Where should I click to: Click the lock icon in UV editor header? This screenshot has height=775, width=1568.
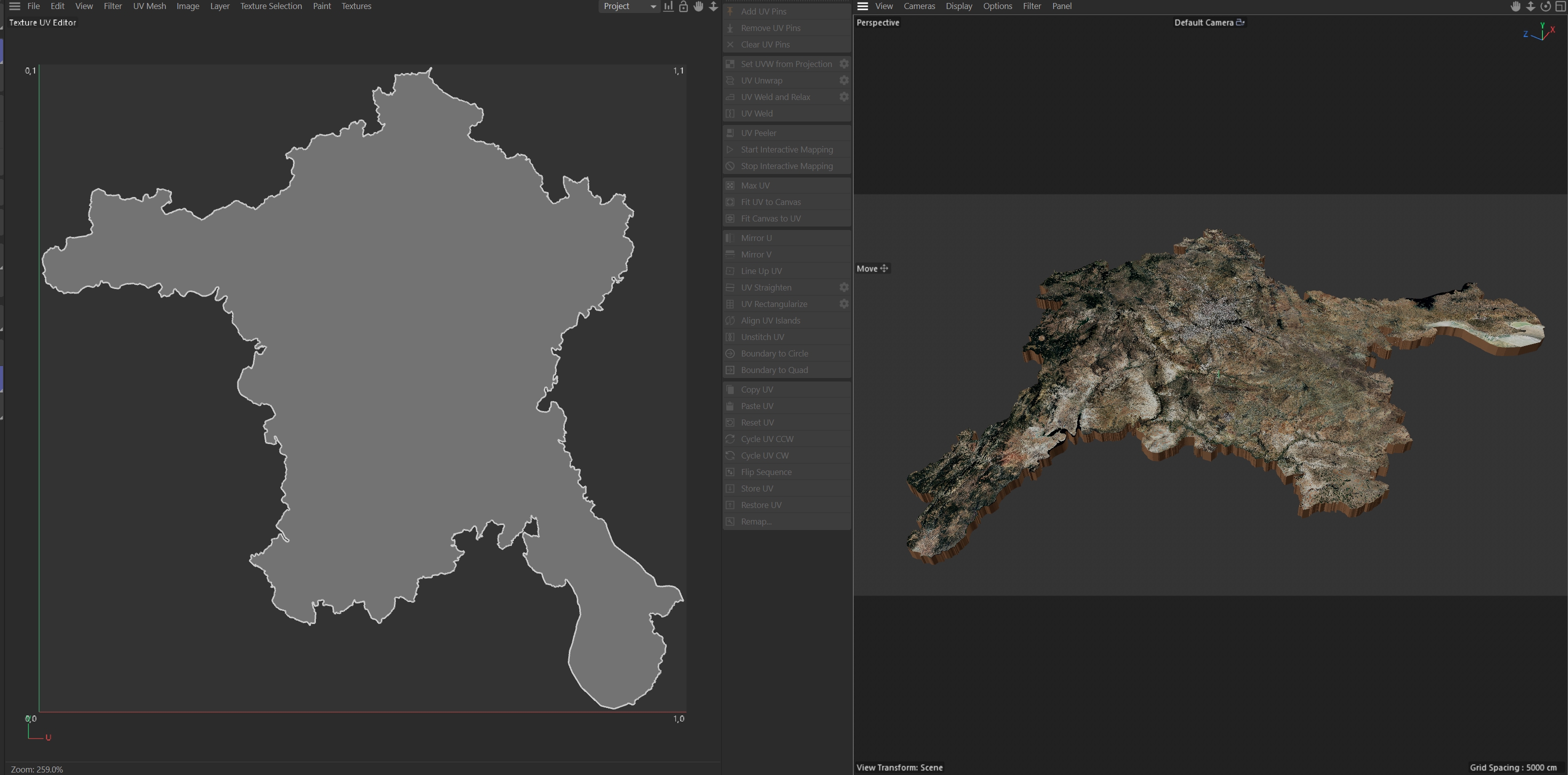tap(683, 6)
